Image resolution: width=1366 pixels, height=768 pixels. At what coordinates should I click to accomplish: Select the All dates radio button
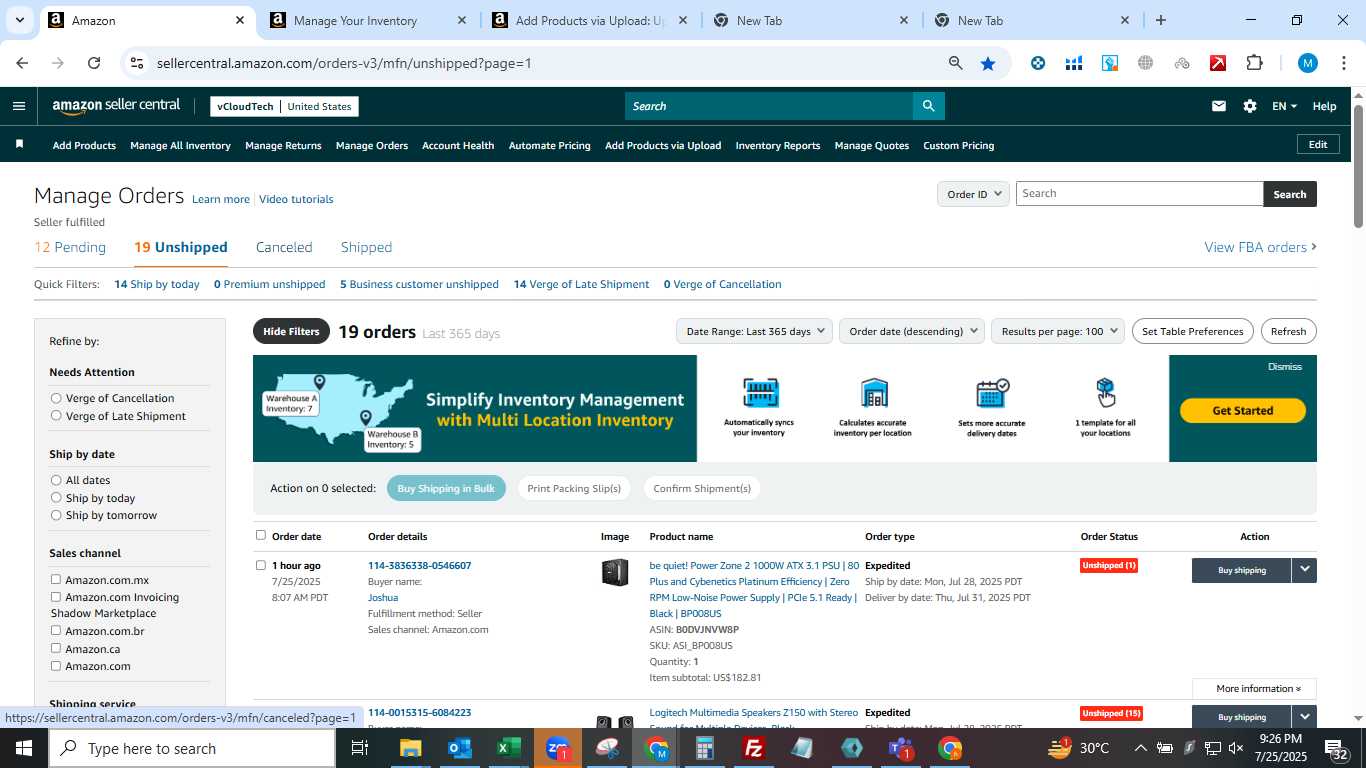pos(56,480)
